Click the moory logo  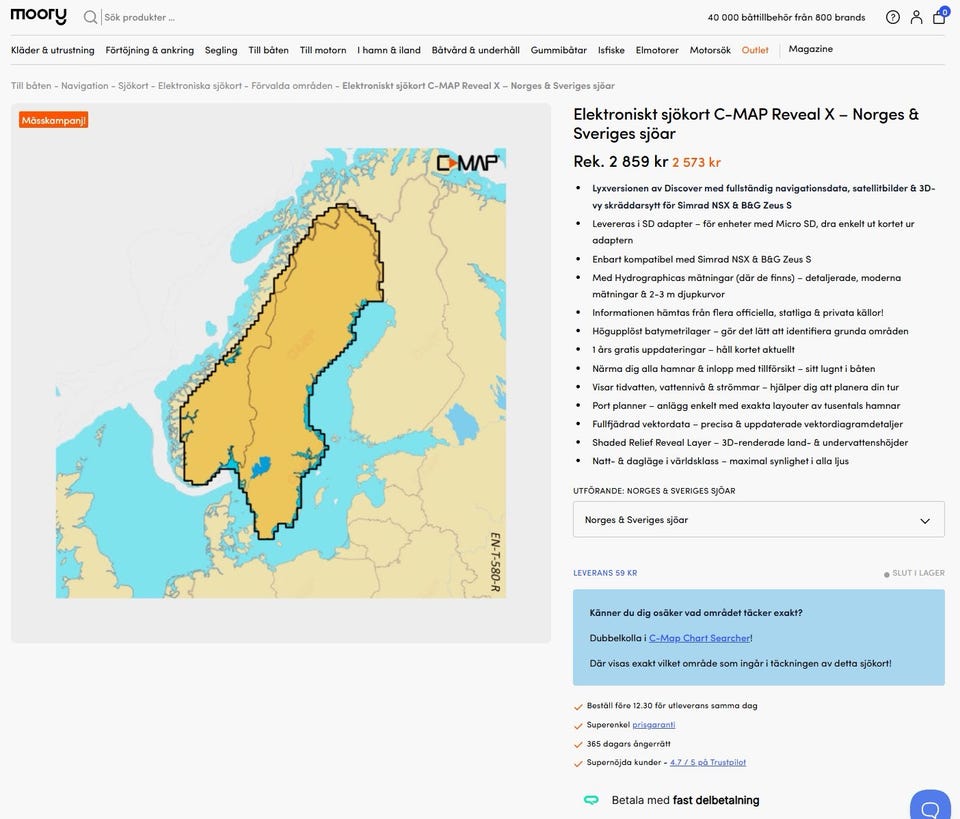(x=39, y=16)
